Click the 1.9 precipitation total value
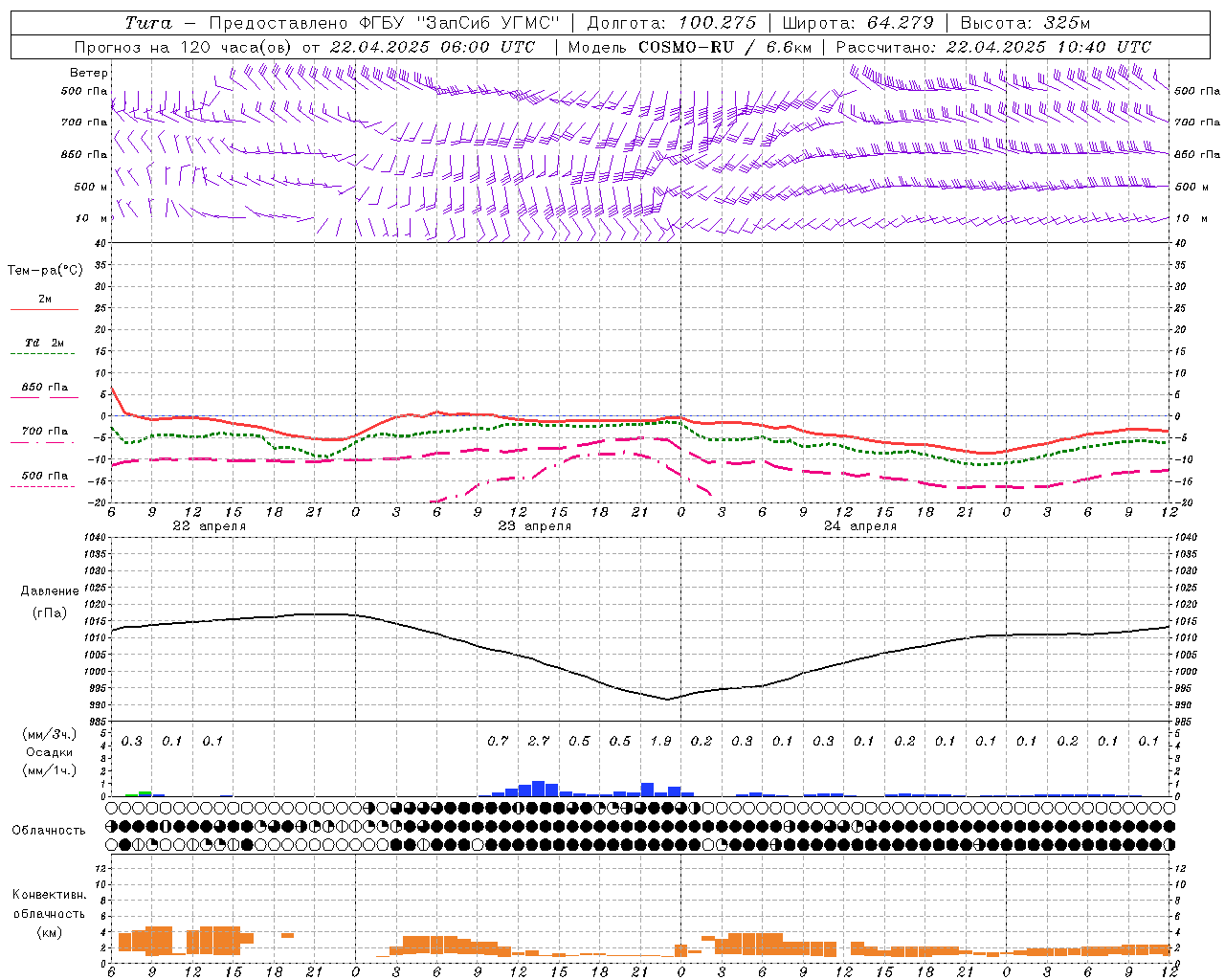The height and width of the screenshot is (980, 1225). click(660, 742)
